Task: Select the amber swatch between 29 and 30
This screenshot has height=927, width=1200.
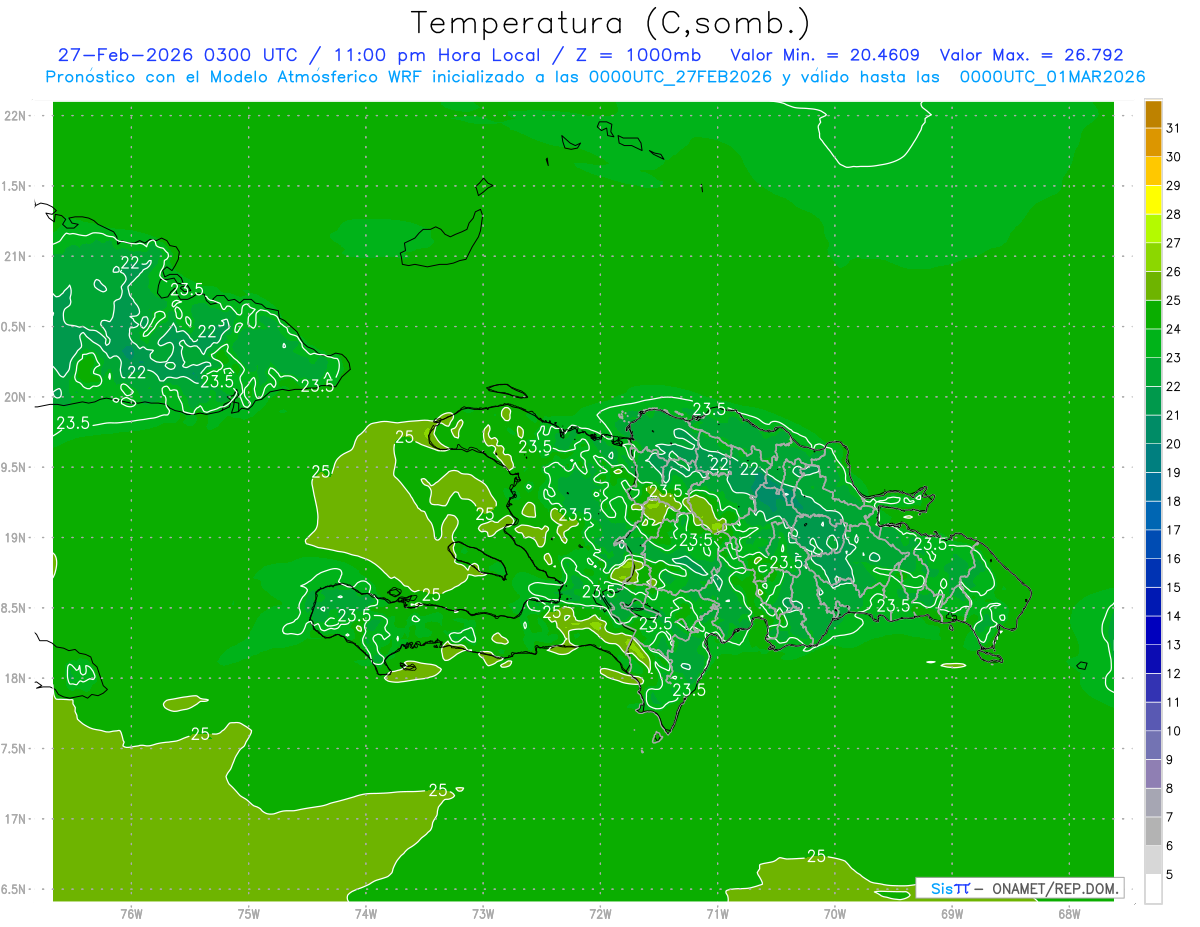Action: click(x=1153, y=171)
